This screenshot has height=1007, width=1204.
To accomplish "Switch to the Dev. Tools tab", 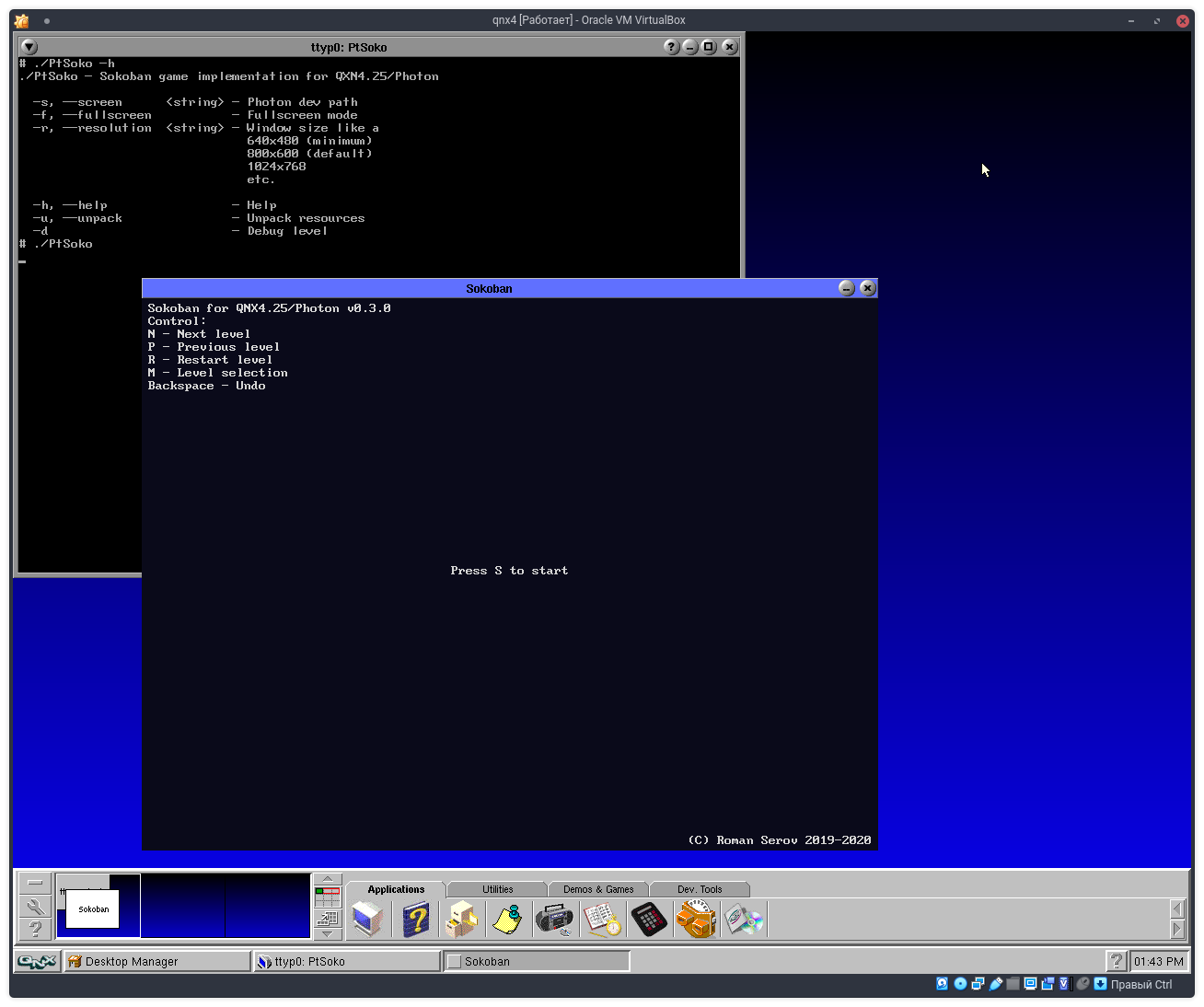I will (700, 889).
